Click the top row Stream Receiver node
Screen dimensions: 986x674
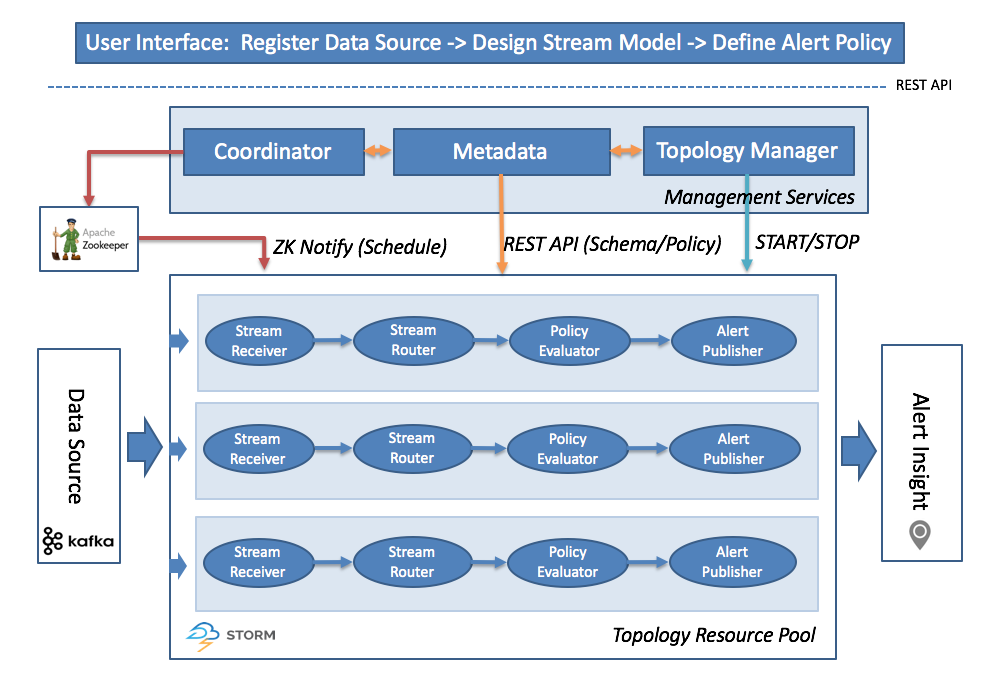pyautogui.click(x=258, y=341)
